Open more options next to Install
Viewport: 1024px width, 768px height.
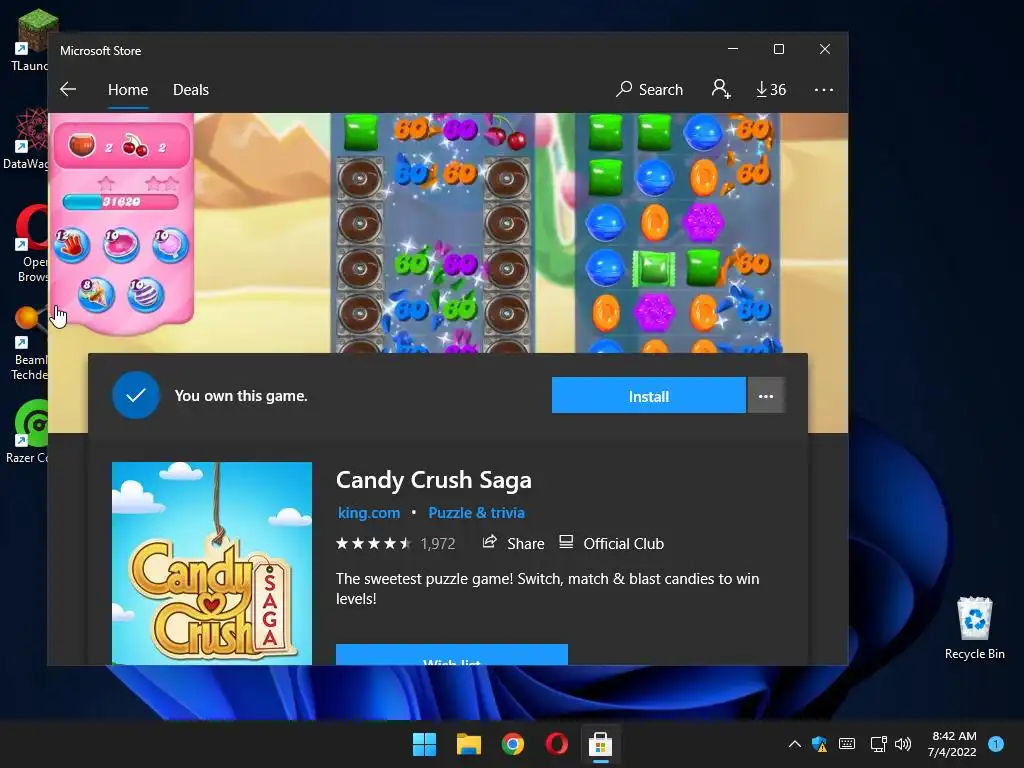point(765,396)
